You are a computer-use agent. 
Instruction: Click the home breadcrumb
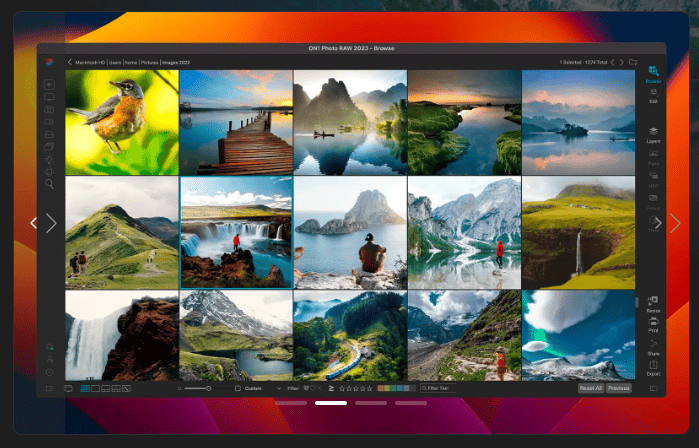pyautogui.click(x=131, y=62)
